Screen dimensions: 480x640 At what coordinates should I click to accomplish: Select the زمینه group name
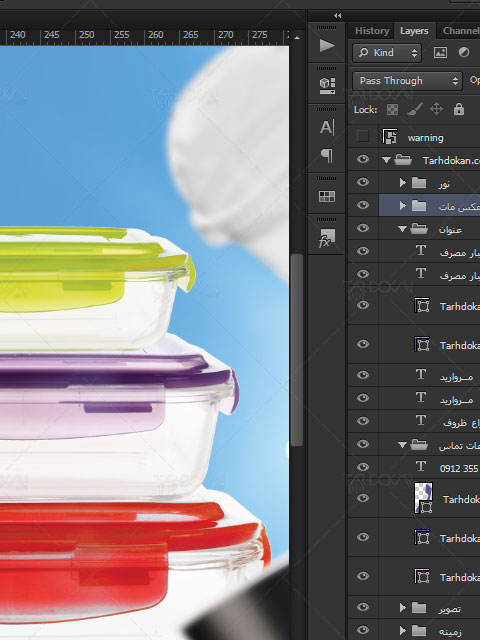coord(450,632)
